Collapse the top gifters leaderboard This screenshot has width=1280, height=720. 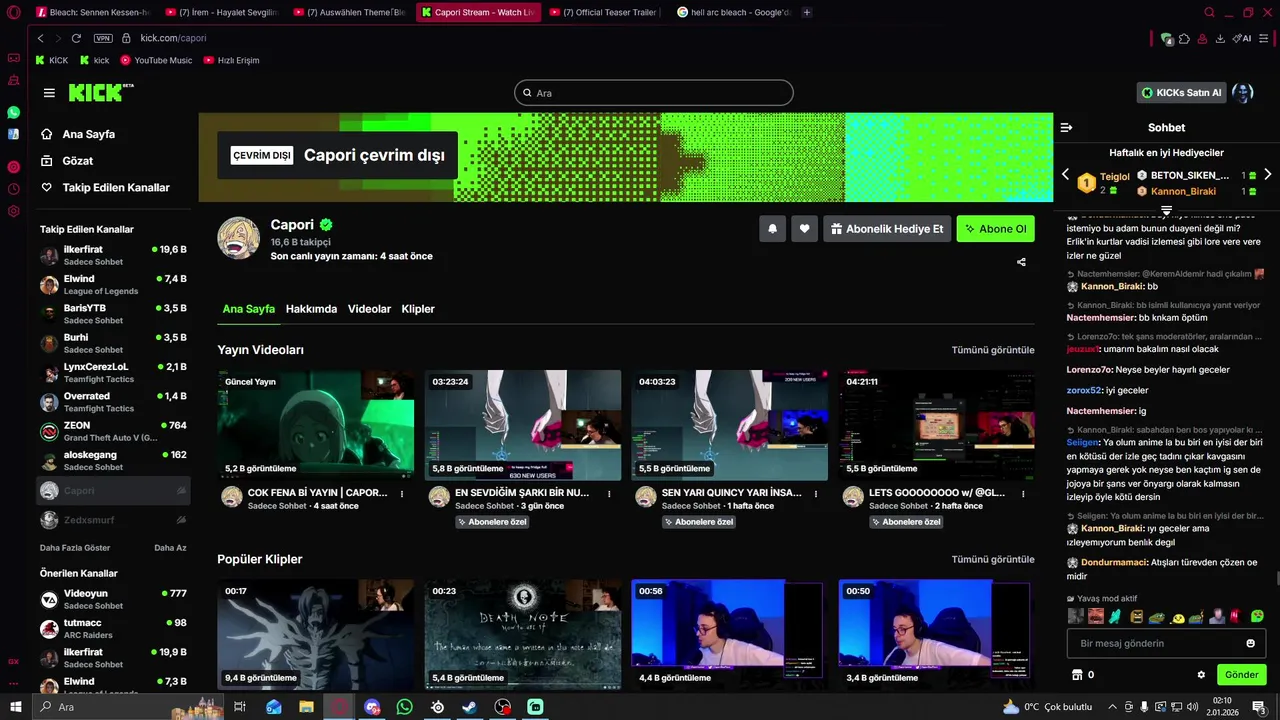pos(1166,210)
